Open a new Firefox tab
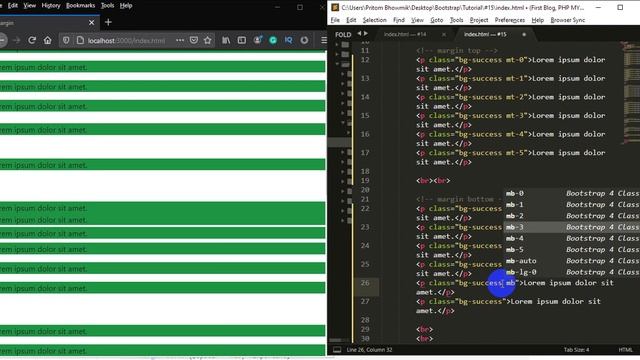Viewport: 640px width, 360px height. pos(108,22)
